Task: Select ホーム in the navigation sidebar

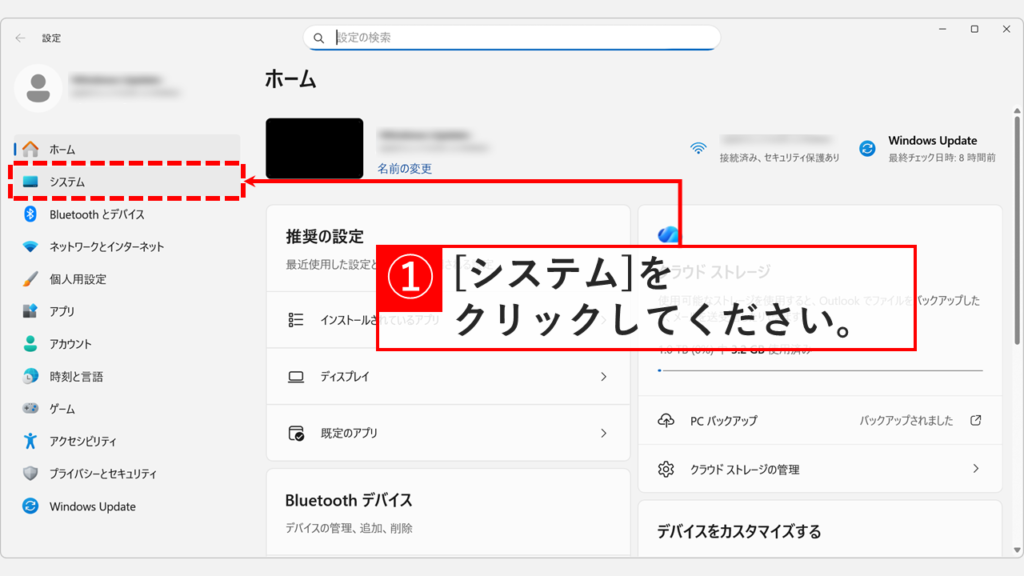Action: [x=32, y=147]
